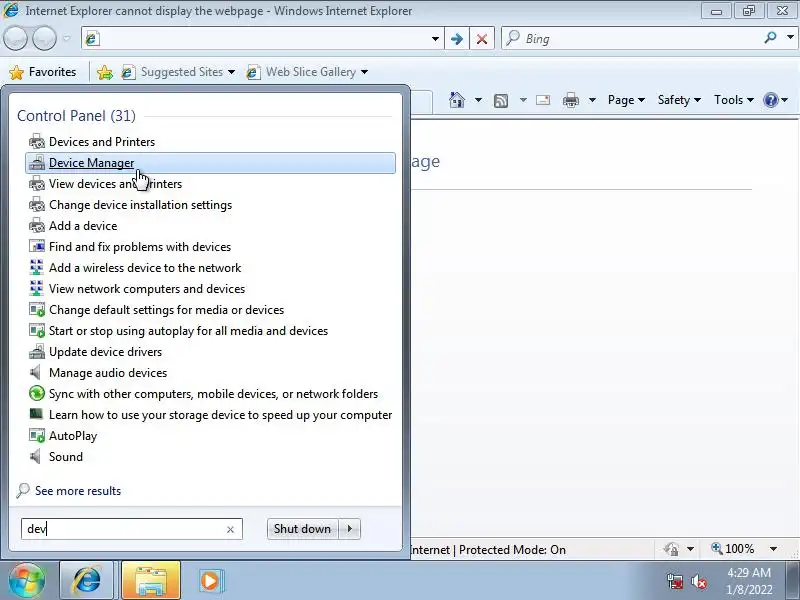Screen dimensions: 800x600
Task: Open Learn how to use your storage device
Action: [210, 415]
